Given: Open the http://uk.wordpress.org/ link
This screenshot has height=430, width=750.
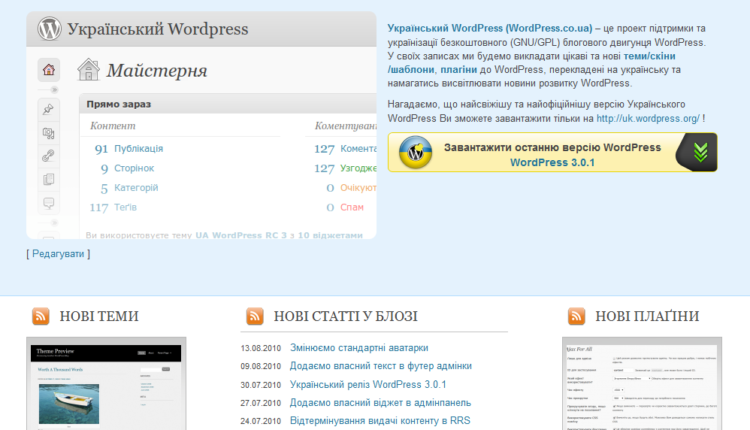Looking at the screenshot, I should coord(648,118).
